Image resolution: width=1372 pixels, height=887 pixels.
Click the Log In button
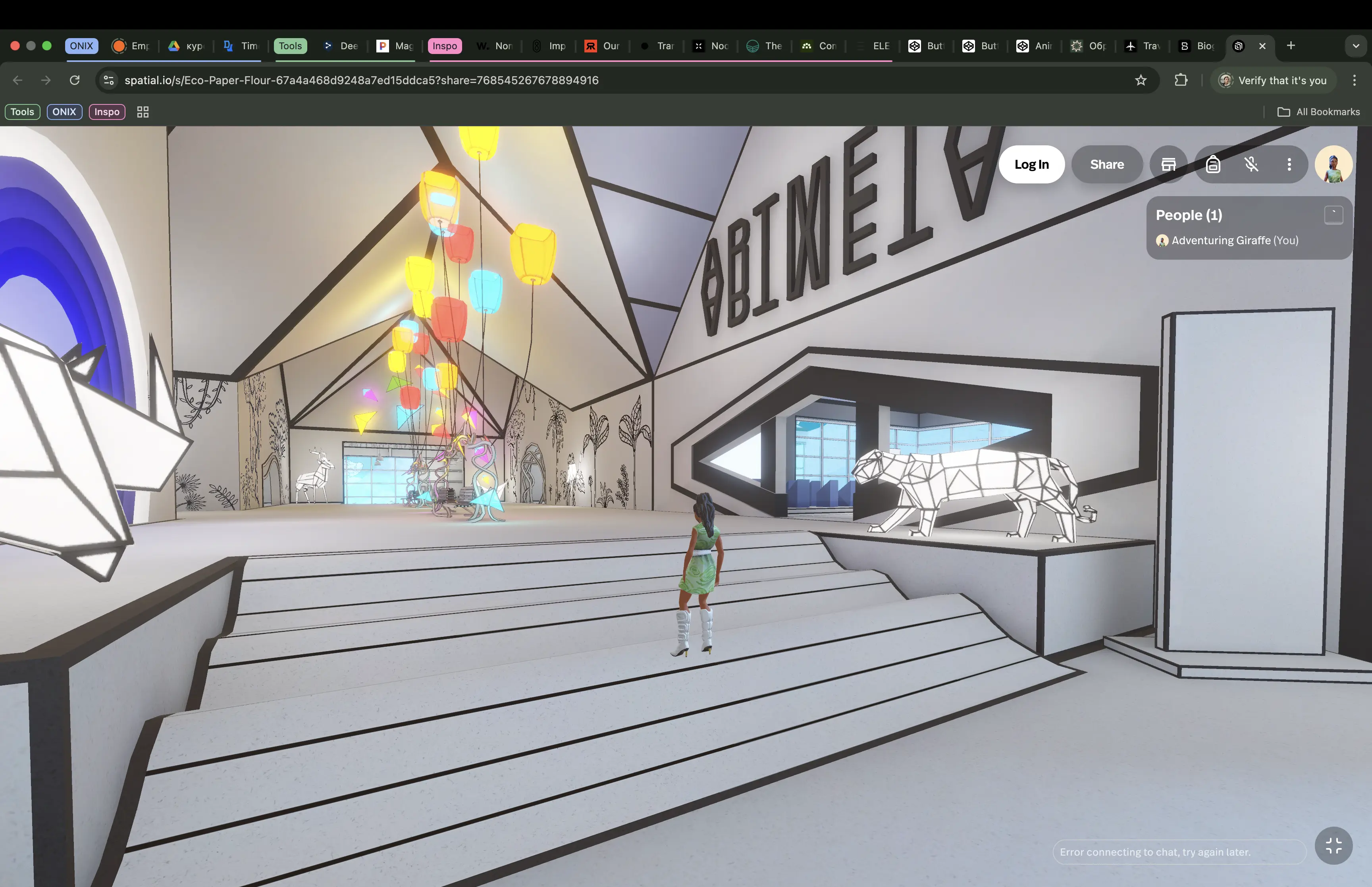[1031, 165]
